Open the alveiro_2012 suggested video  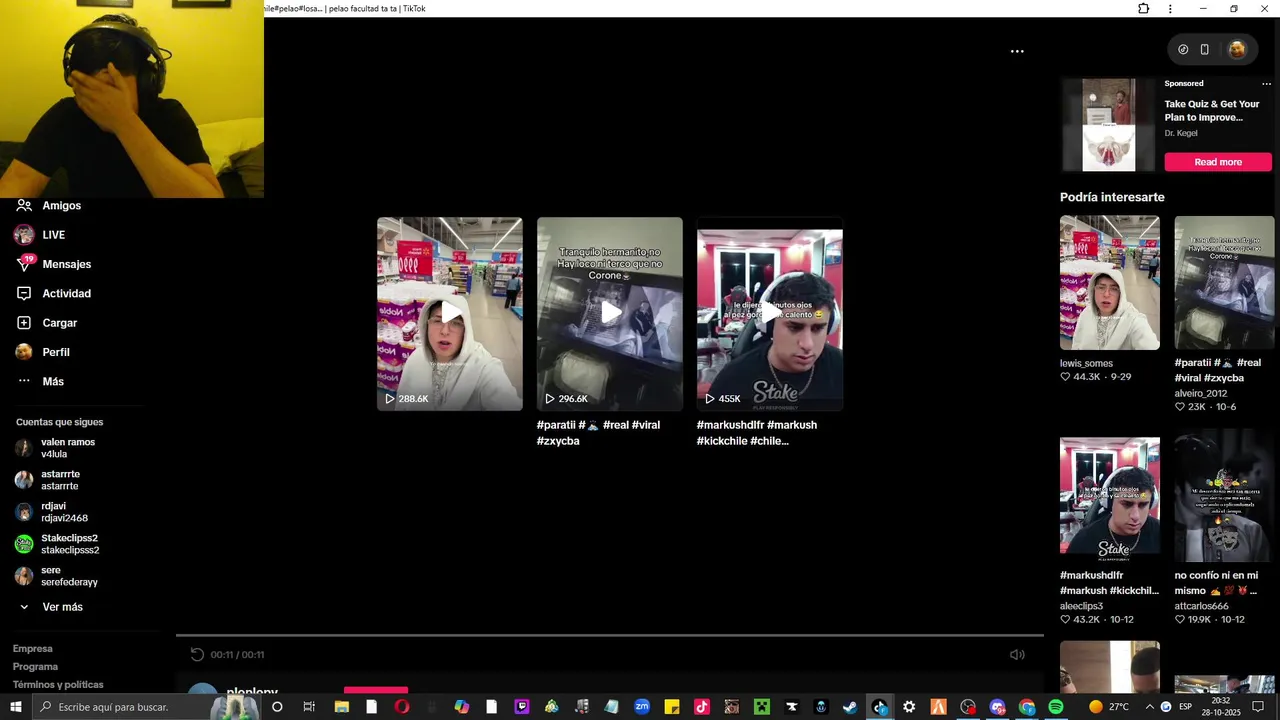pos(1225,283)
